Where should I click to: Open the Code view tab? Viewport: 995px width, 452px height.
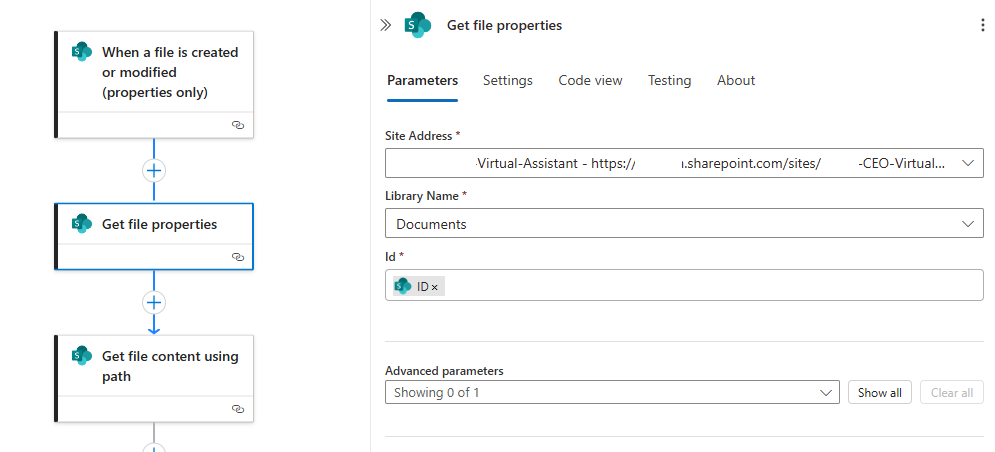coord(590,81)
